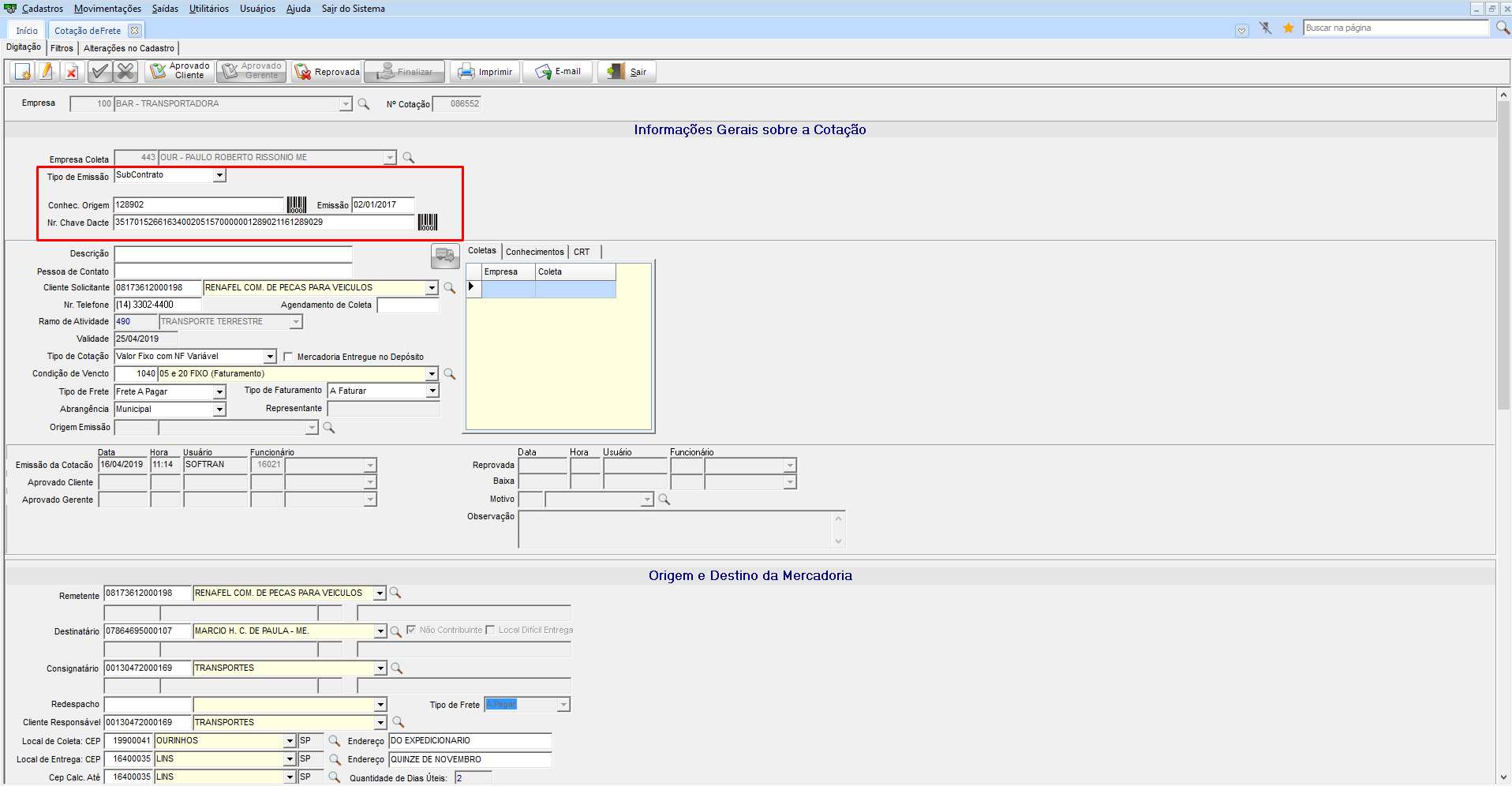This screenshot has height=786, width=1512.
Task: Click the favorites star icon
Action: [x=1289, y=28]
